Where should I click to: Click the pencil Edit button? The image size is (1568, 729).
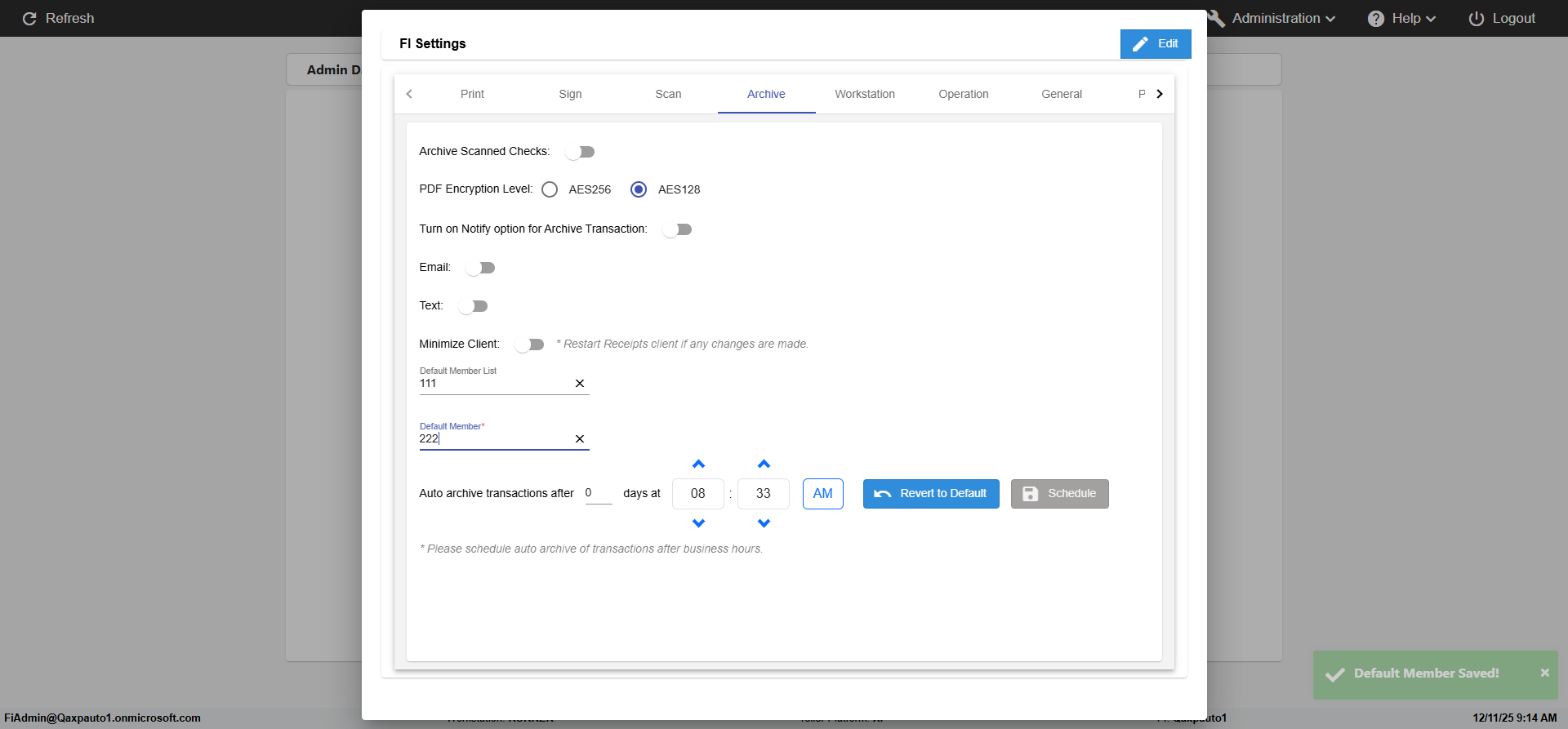point(1155,44)
